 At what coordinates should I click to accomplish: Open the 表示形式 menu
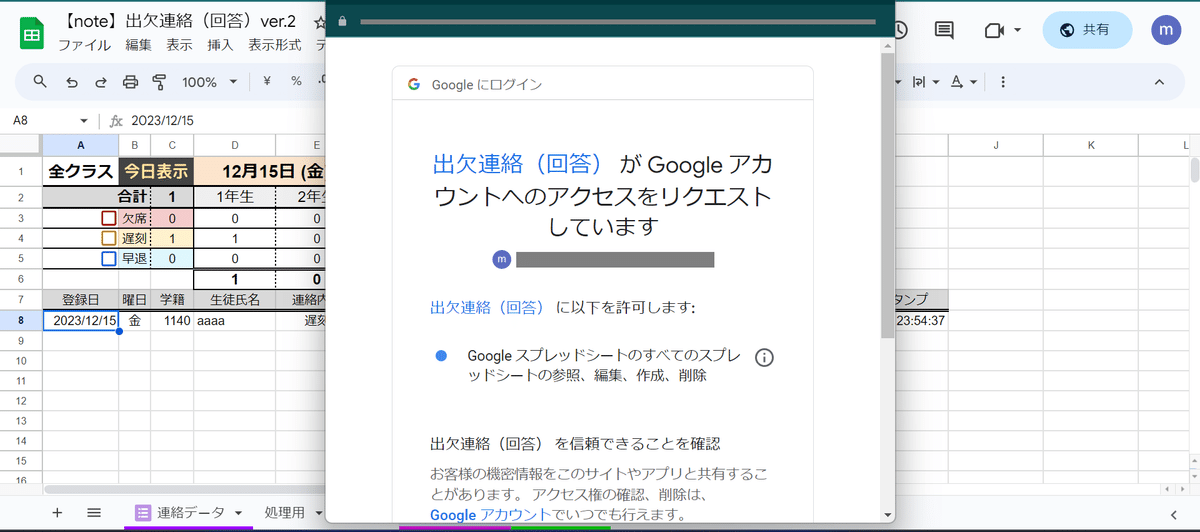point(275,45)
